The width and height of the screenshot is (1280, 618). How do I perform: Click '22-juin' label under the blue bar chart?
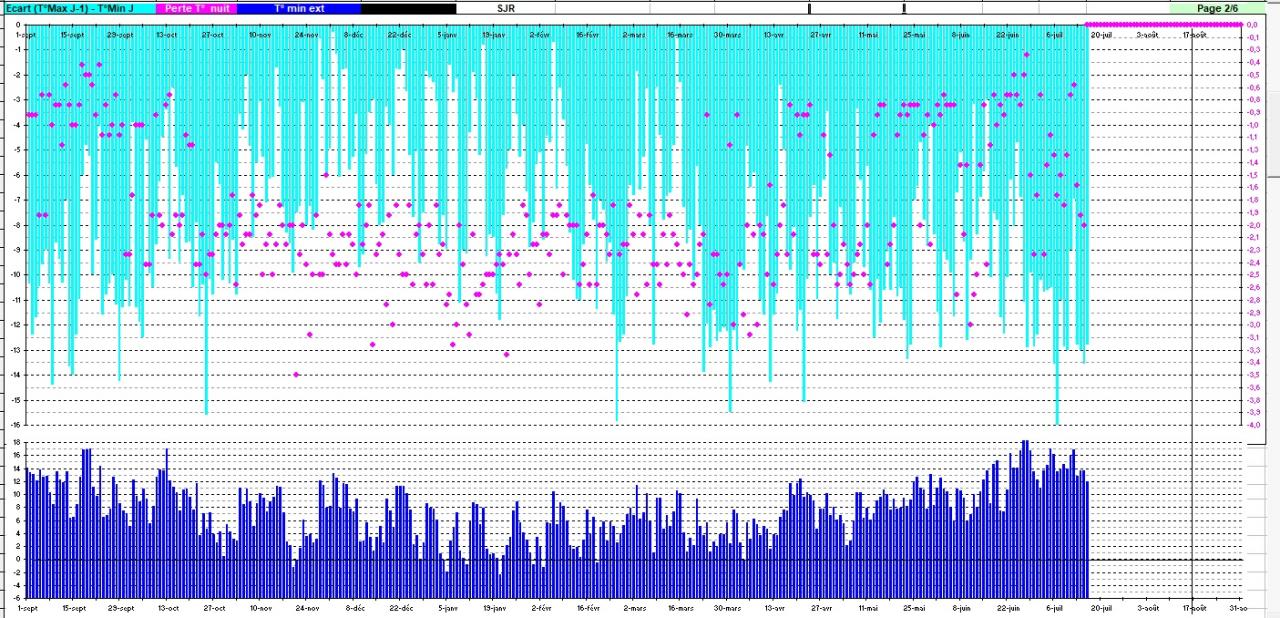pos(1008,607)
